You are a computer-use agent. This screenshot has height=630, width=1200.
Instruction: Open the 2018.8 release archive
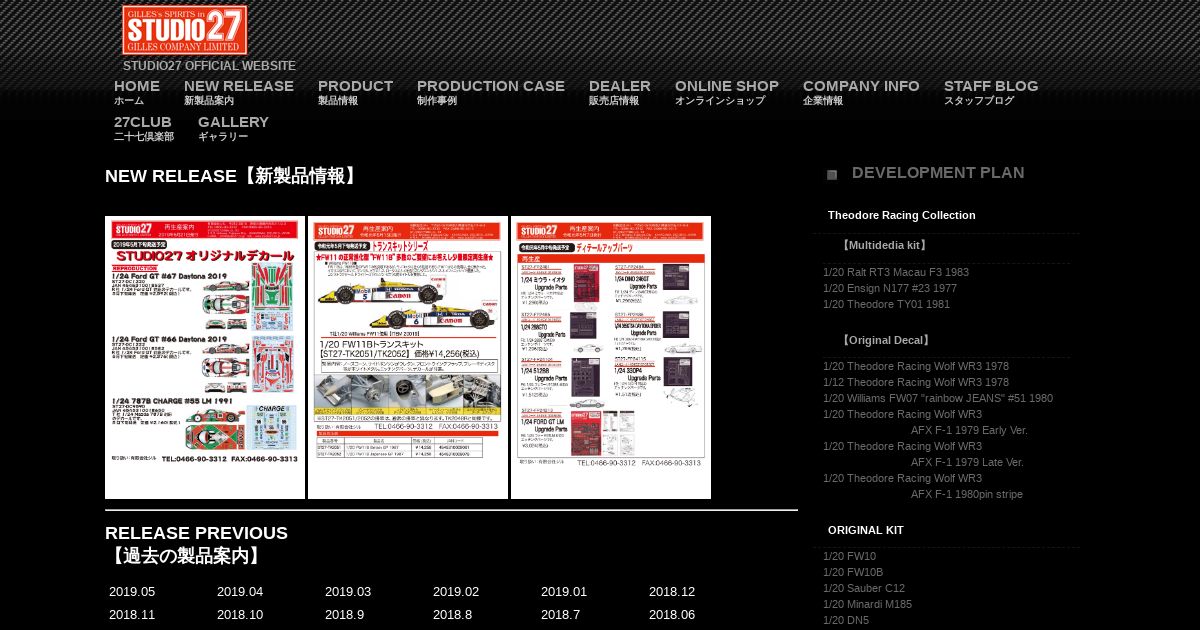(453, 615)
